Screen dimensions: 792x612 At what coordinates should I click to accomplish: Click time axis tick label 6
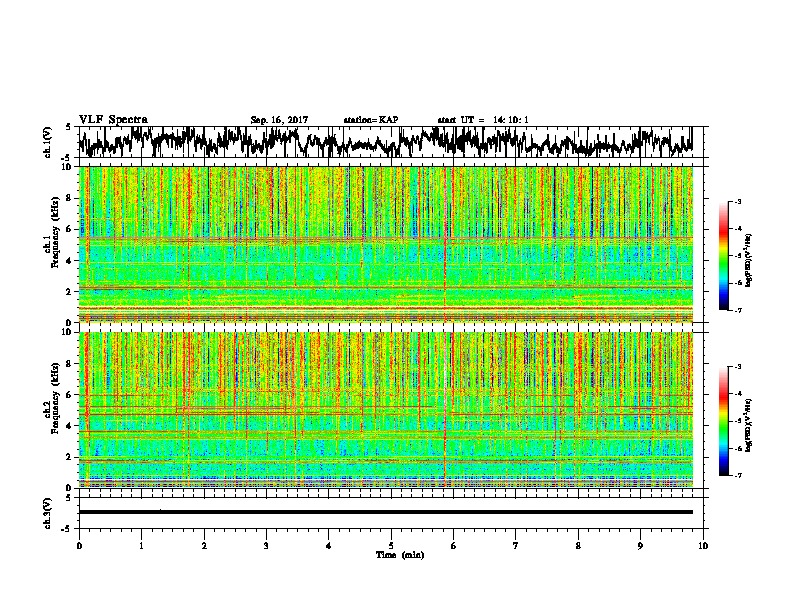[x=454, y=546]
